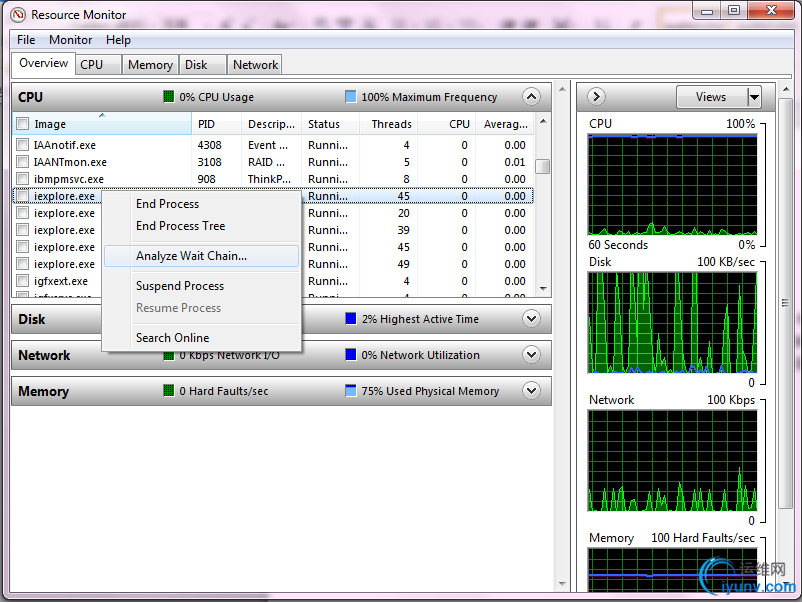The width and height of the screenshot is (802, 603).
Task: Click the green Hard Faults/sec indicator square
Action: 168,391
